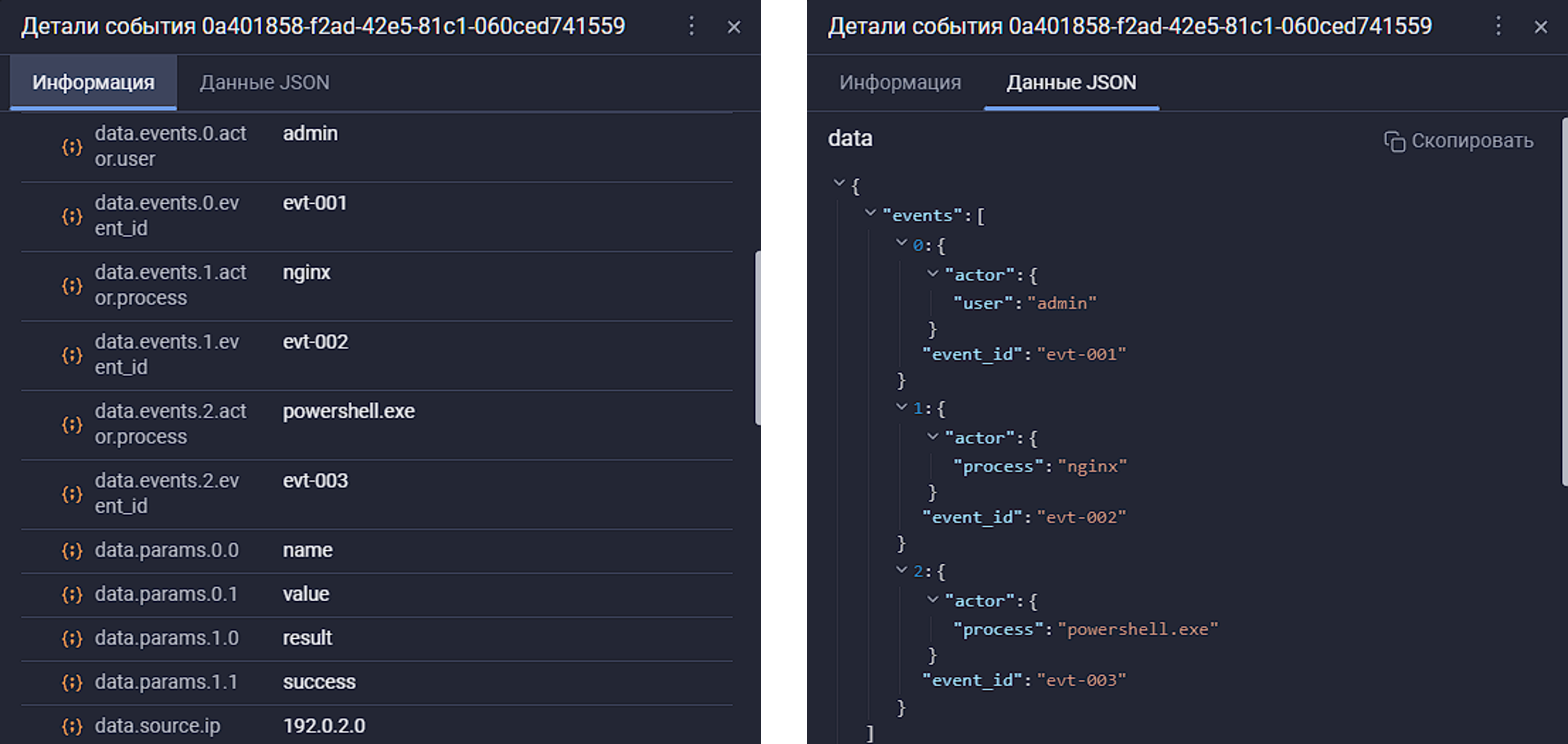The image size is (1568, 744).
Task: Click the braces icon beside data.events.2.actor.process
Action: pyautogui.click(x=72, y=425)
